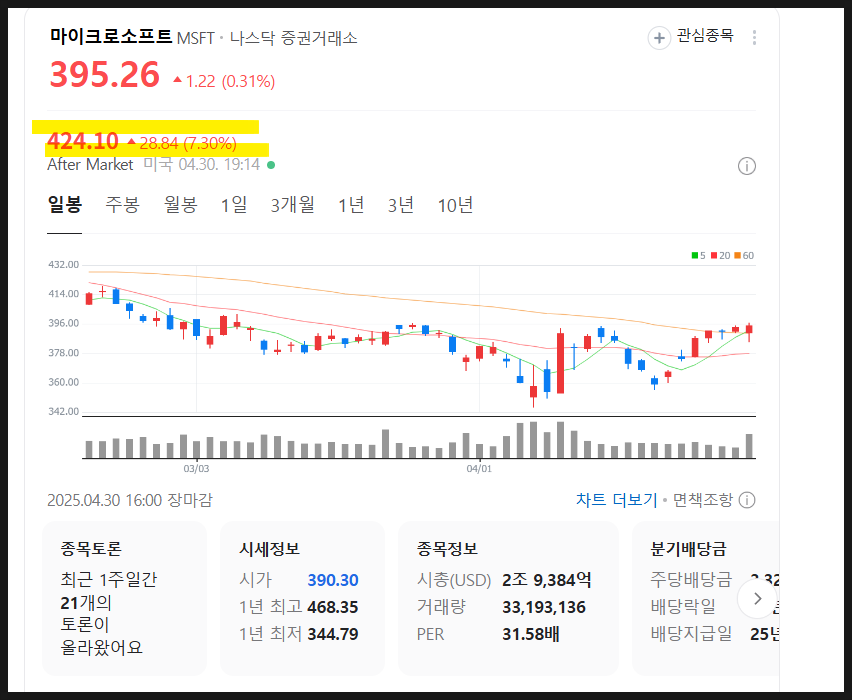Open the 차트 더보기 link
The width and height of the screenshot is (852, 700).
click(616, 500)
